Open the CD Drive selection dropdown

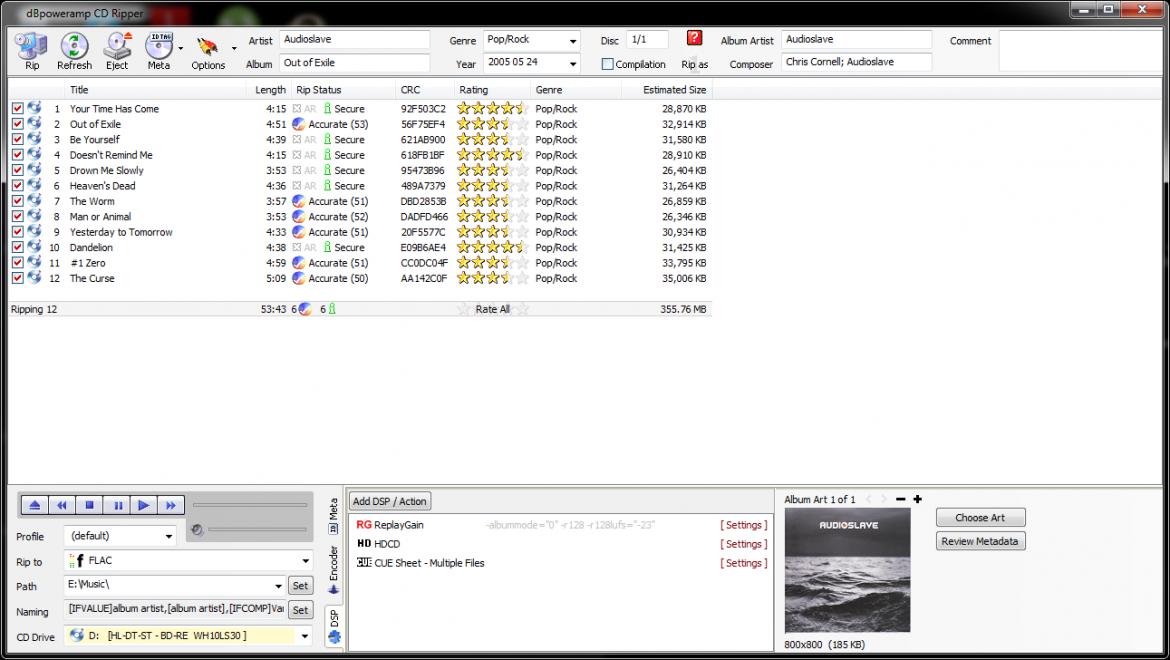click(x=305, y=635)
